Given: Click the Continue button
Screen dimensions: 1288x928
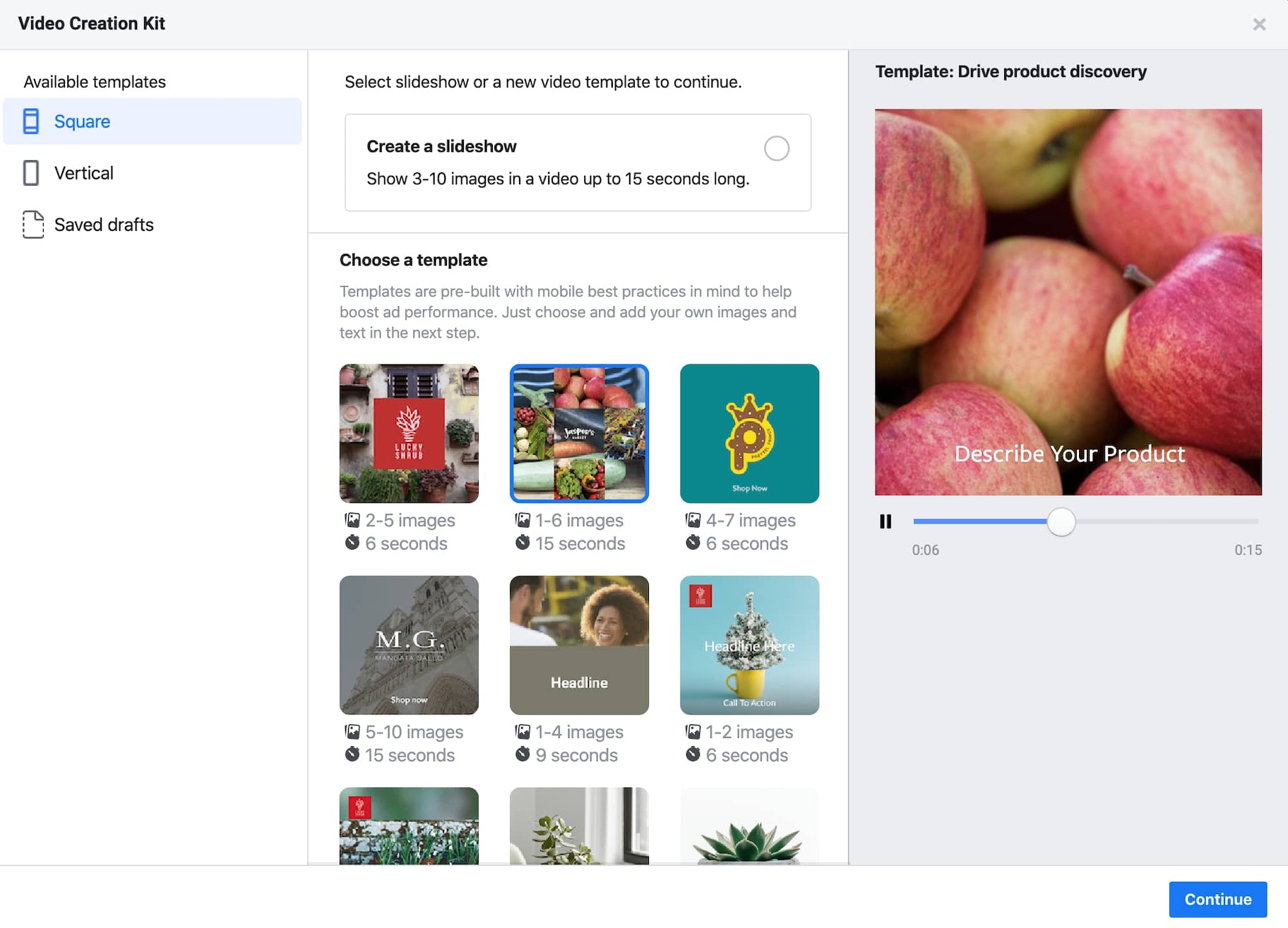Looking at the screenshot, I should [1217, 899].
